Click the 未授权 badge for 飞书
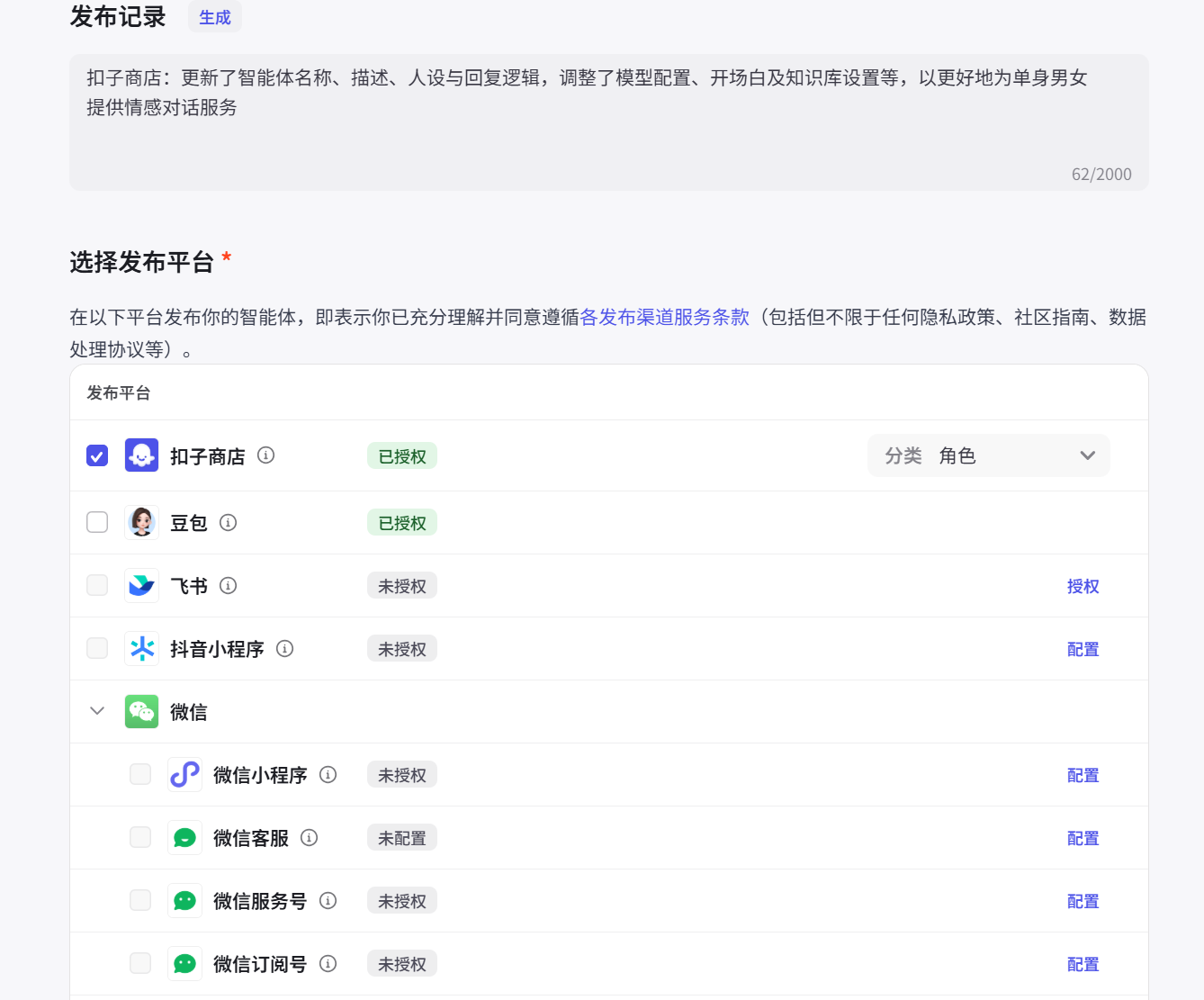Screen dimensions: 1204x1000 click(402, 586)
